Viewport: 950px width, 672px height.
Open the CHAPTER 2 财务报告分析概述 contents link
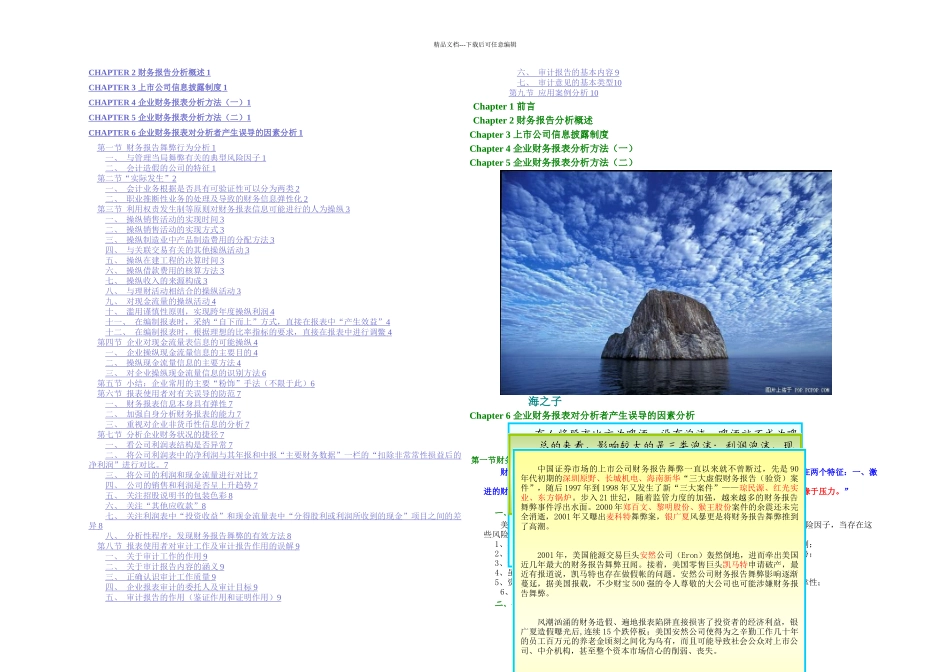click(149, 72)
